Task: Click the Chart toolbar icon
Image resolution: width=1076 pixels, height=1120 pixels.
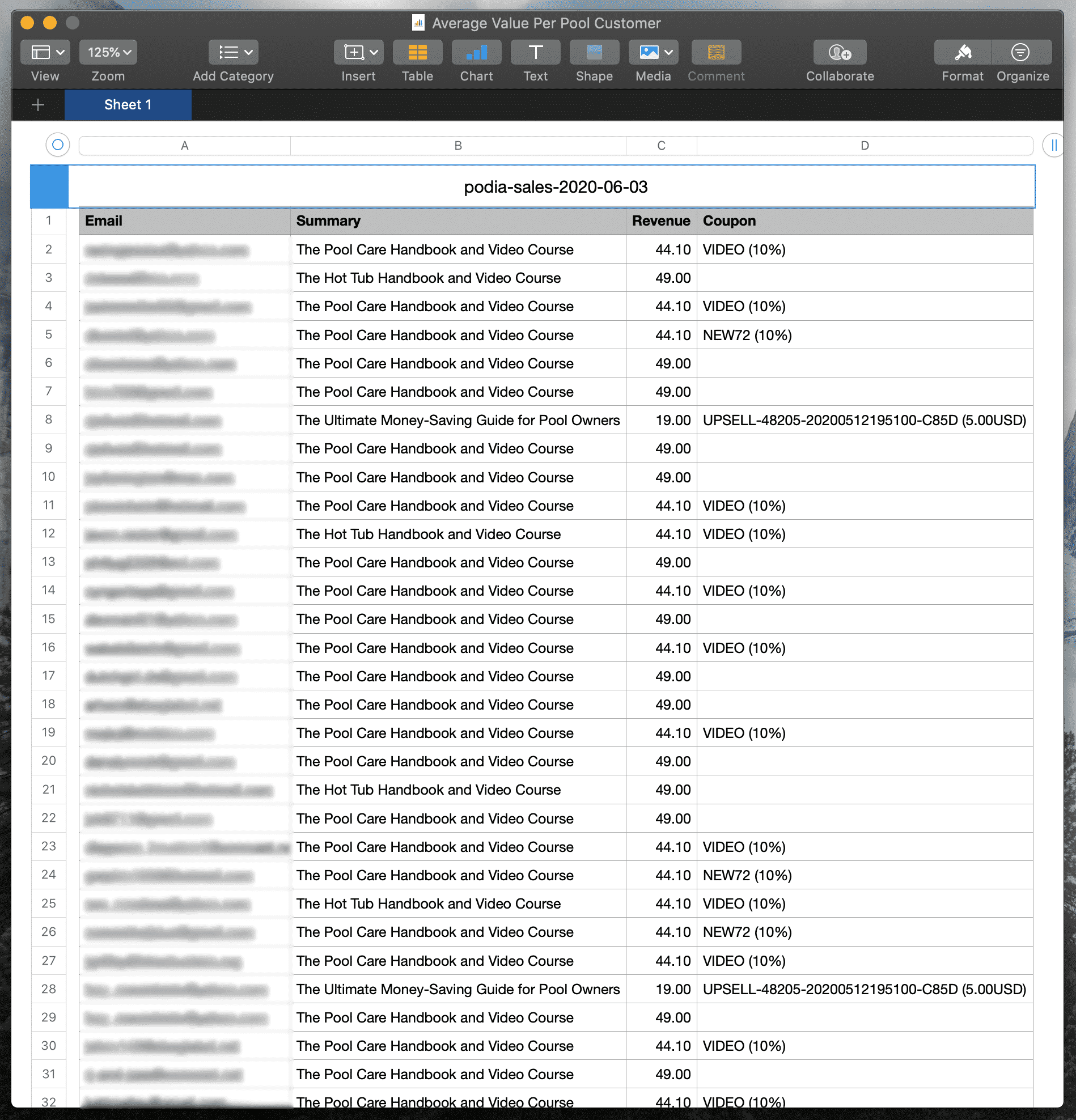Action: pyautogui.click(x=477, y=53)
